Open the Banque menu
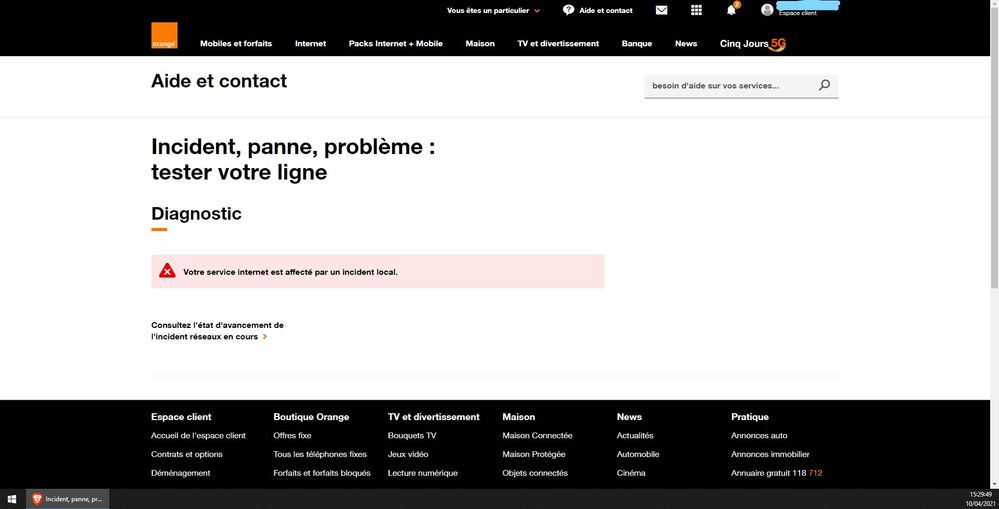Viewport: 999px width, 509px height. tap(636, 43)
